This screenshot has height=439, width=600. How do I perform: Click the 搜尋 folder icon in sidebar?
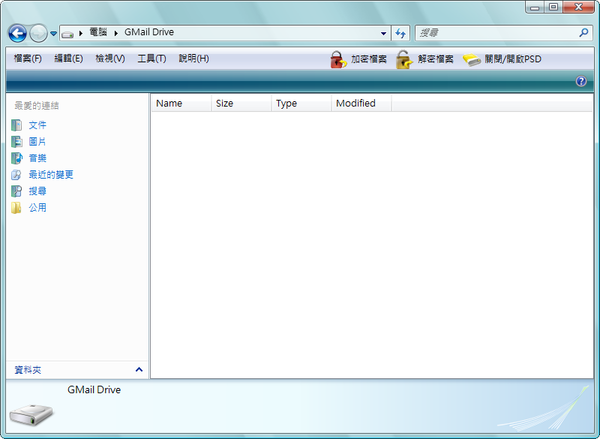click(16, 191)
